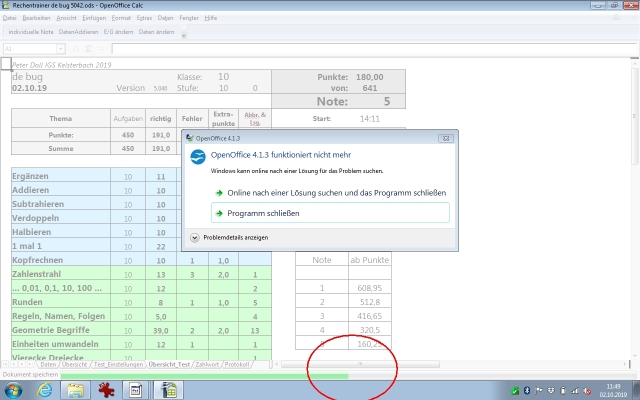Select the Zahlenstrahl row label
The width and height of the screenshot is (640, 400).
coord(61,274)
